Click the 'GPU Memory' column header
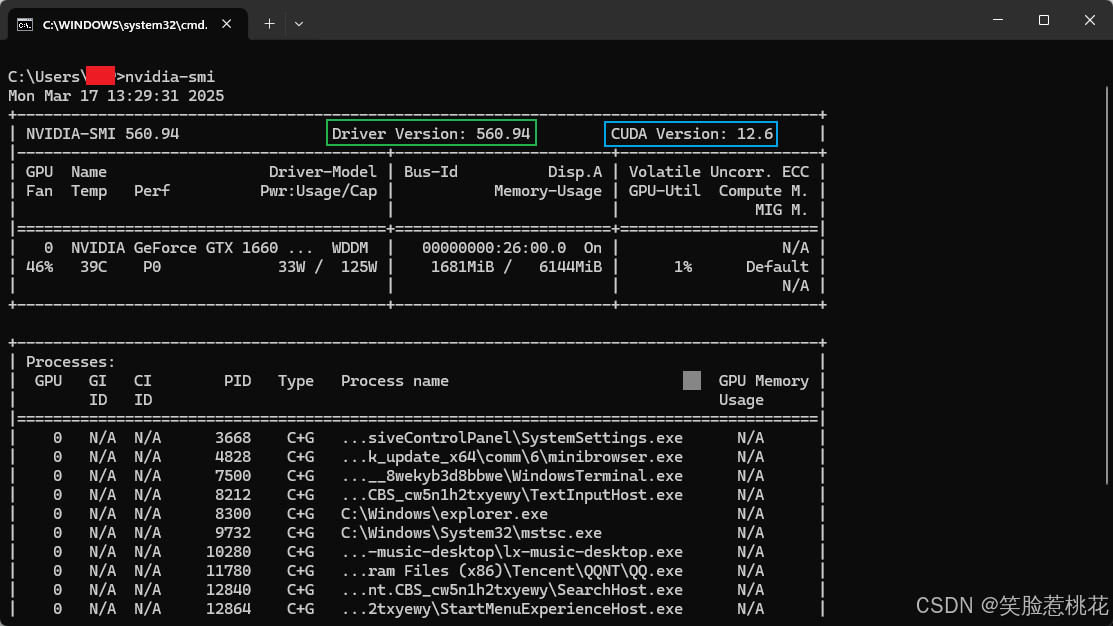 click(764, 381)
